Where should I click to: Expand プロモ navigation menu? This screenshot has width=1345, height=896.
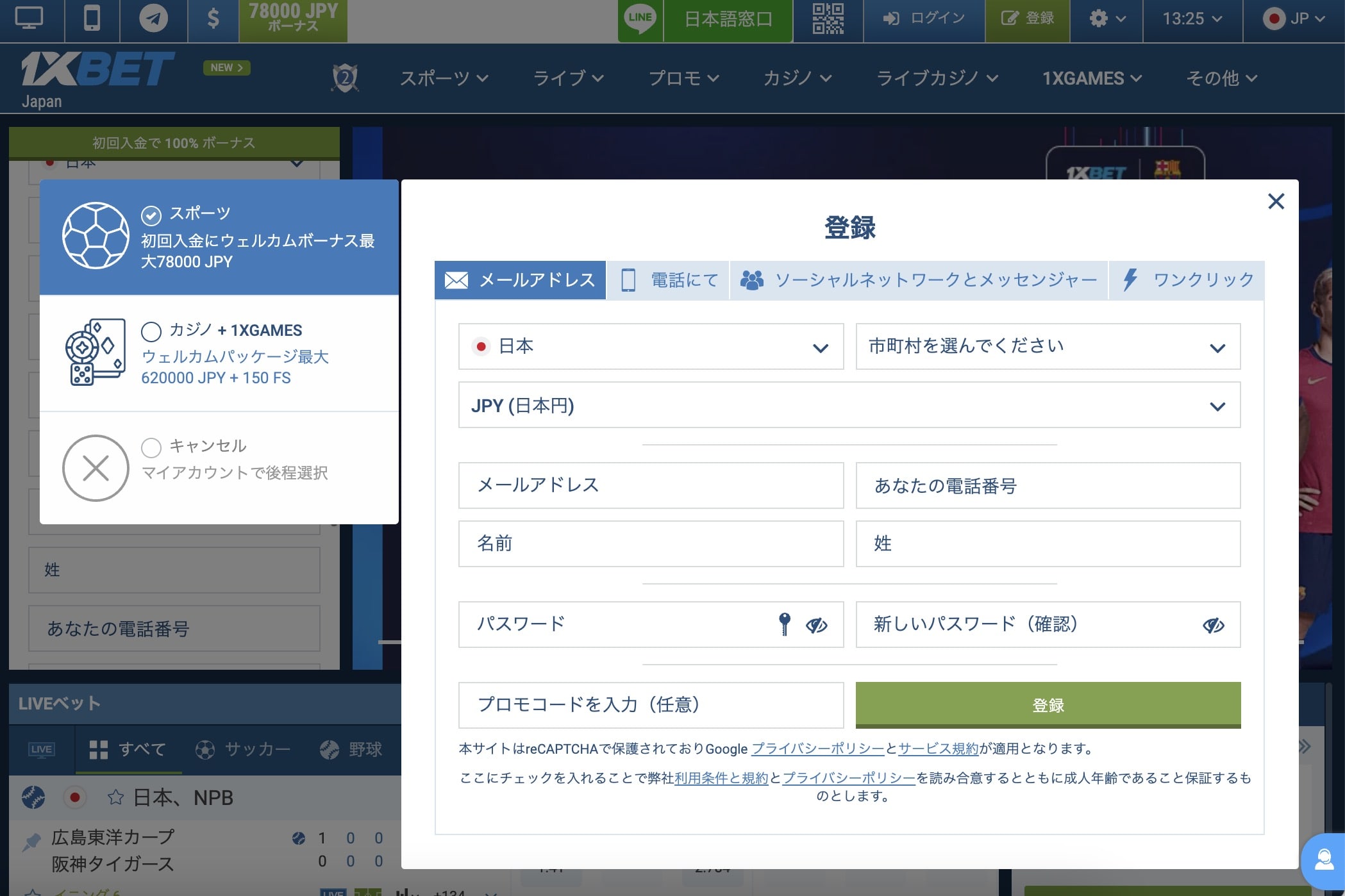coord(683,78)
